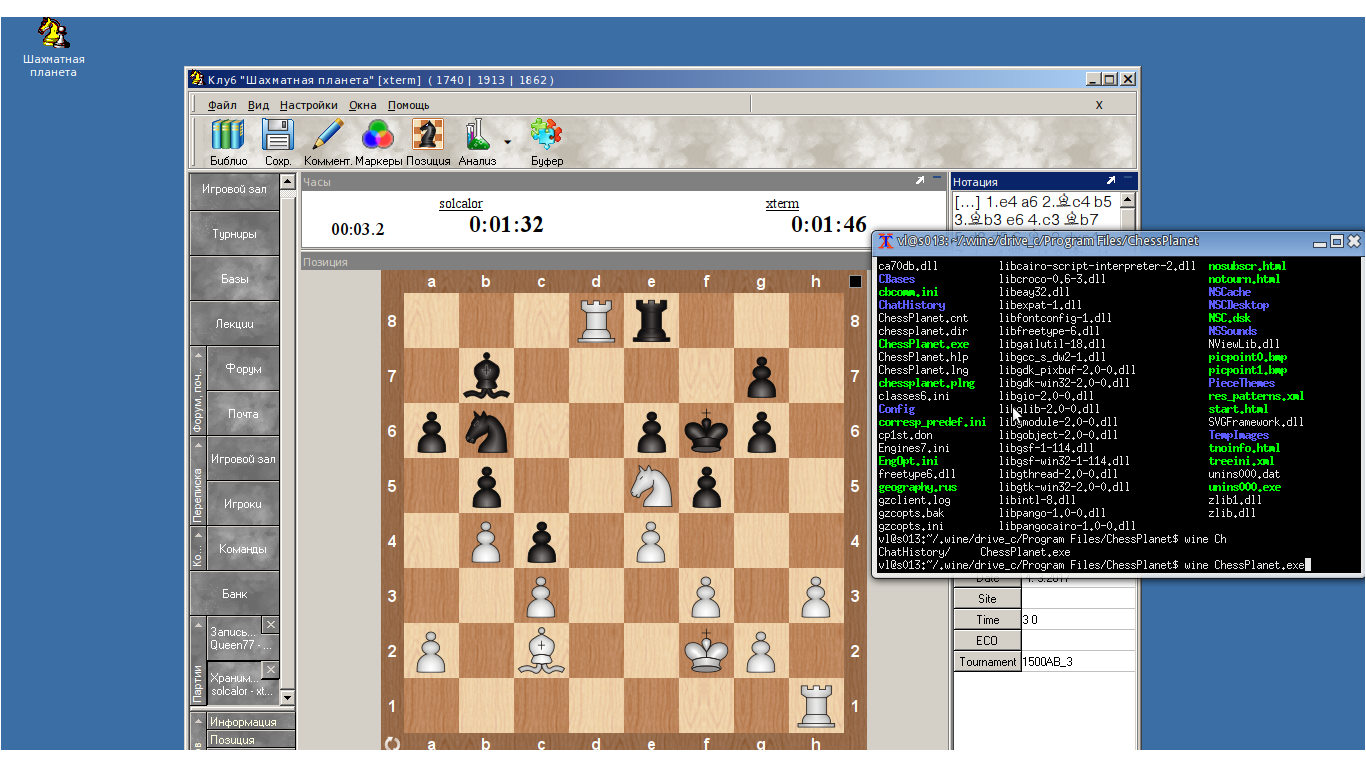Open the Помощь menu
Screen dimensions: 1366x768
point(409,105)
